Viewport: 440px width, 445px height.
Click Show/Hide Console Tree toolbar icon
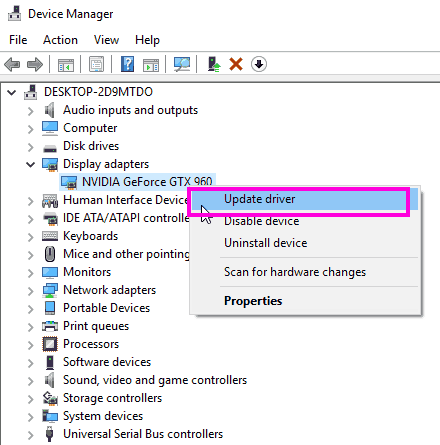(66, 65)
